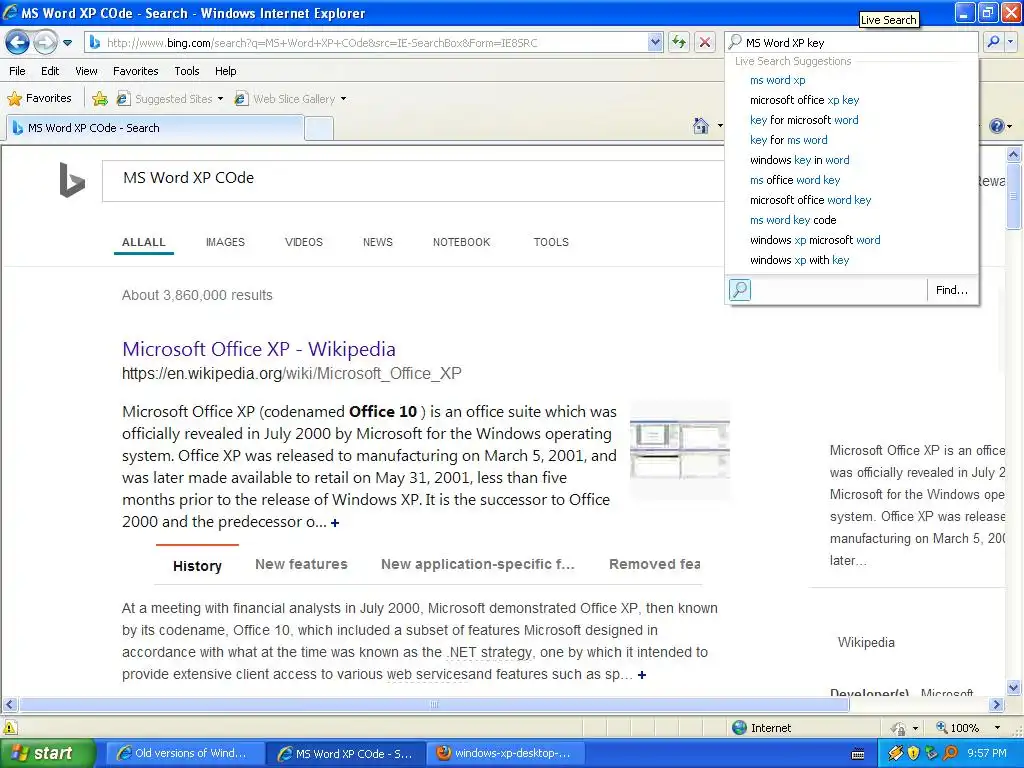
Task: Select the MS Word XP COde tab
Action: (x=155, y=128)
